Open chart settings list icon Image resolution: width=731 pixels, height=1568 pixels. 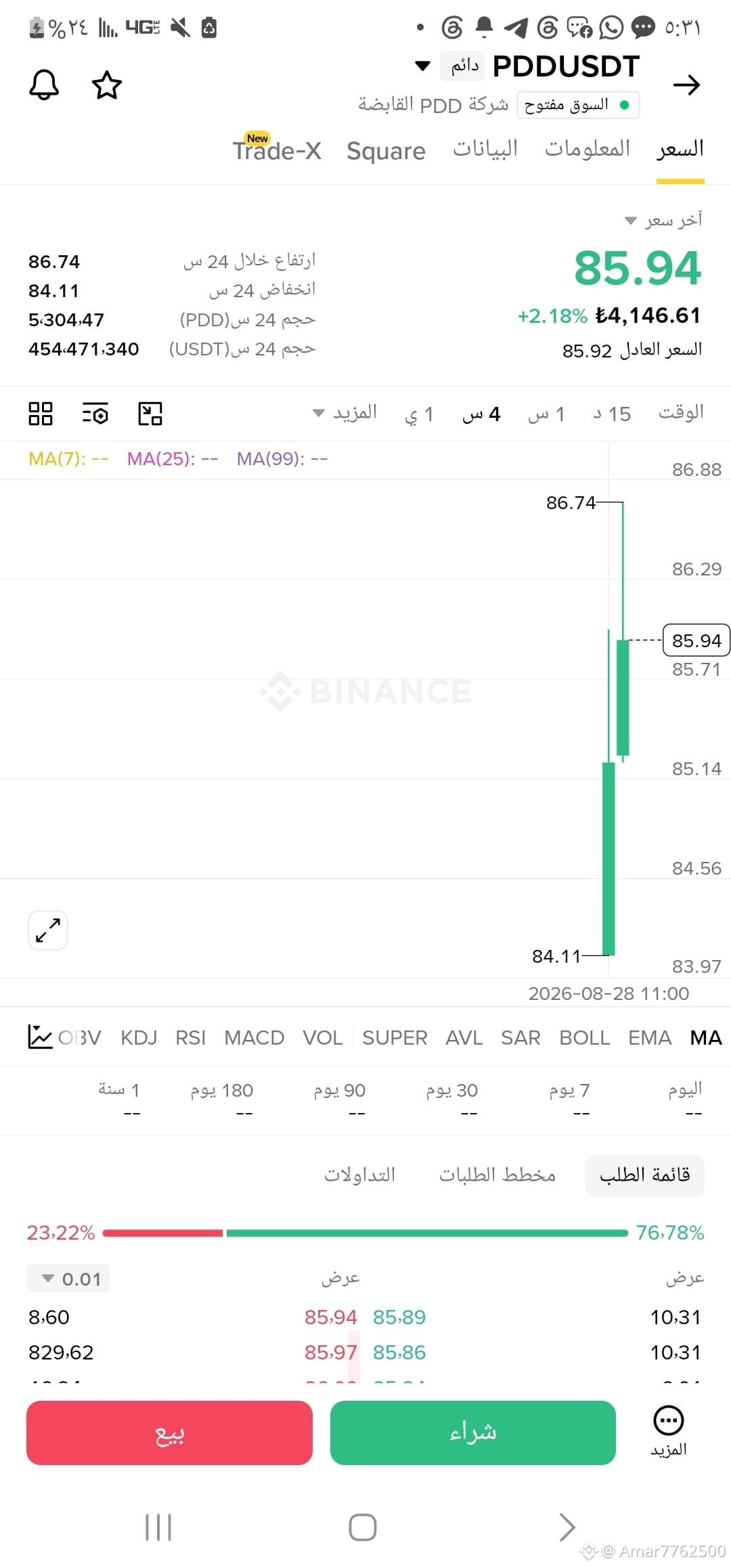(95, 414)
